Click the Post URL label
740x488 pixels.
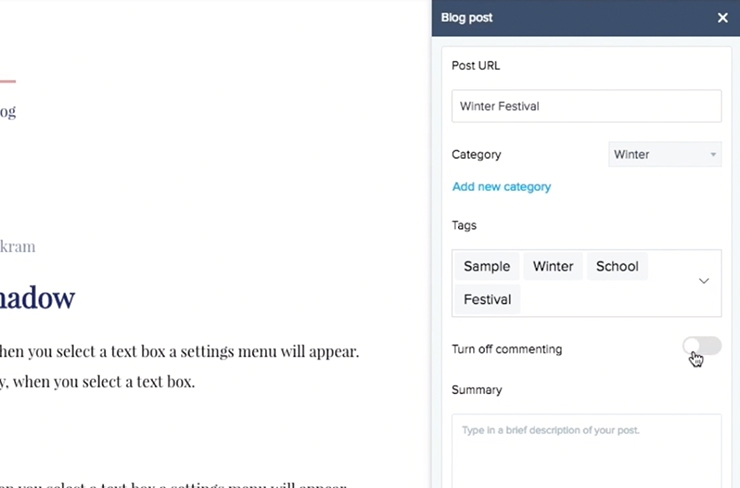click(x=475, y=66)
